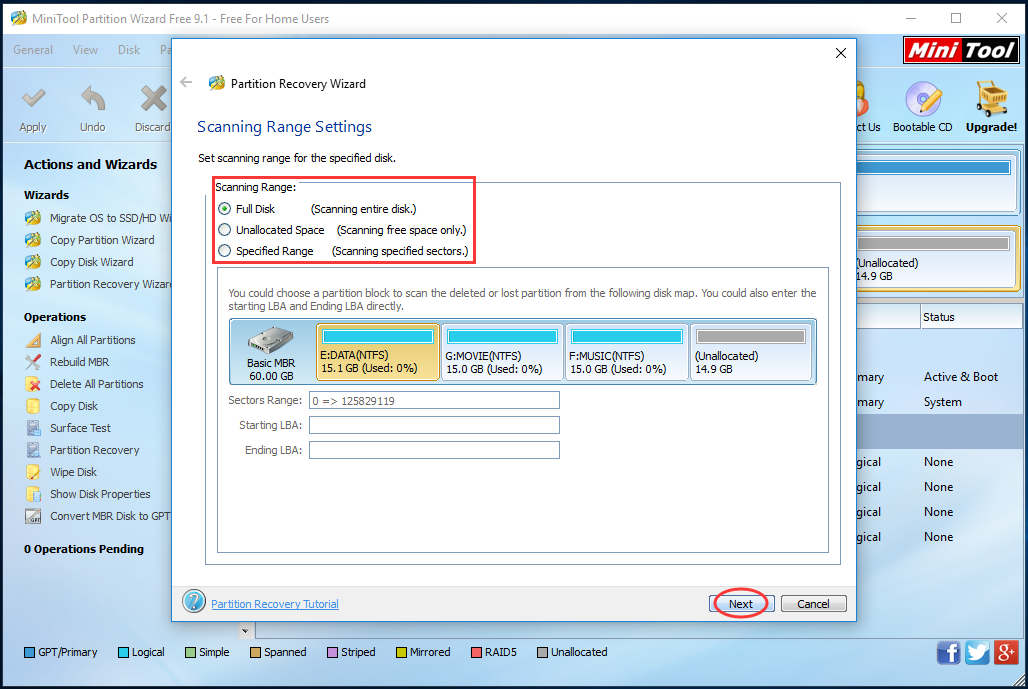
Task: Select the 14.9 GB Unallocated block
Action: click(x=751, y=353)
